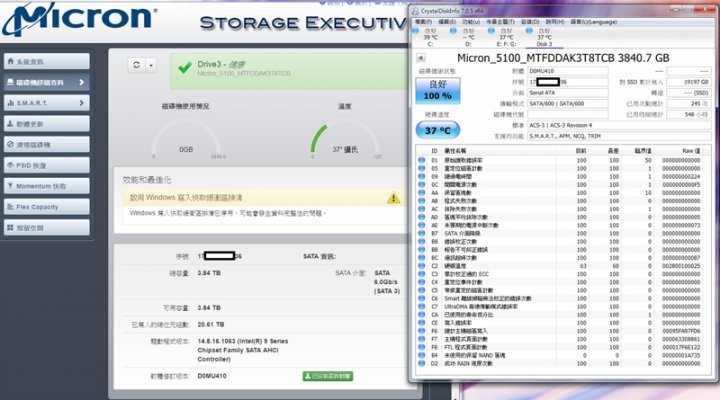Click the firmware field showing D0MU410
The image size is (720, 400).
568,71
